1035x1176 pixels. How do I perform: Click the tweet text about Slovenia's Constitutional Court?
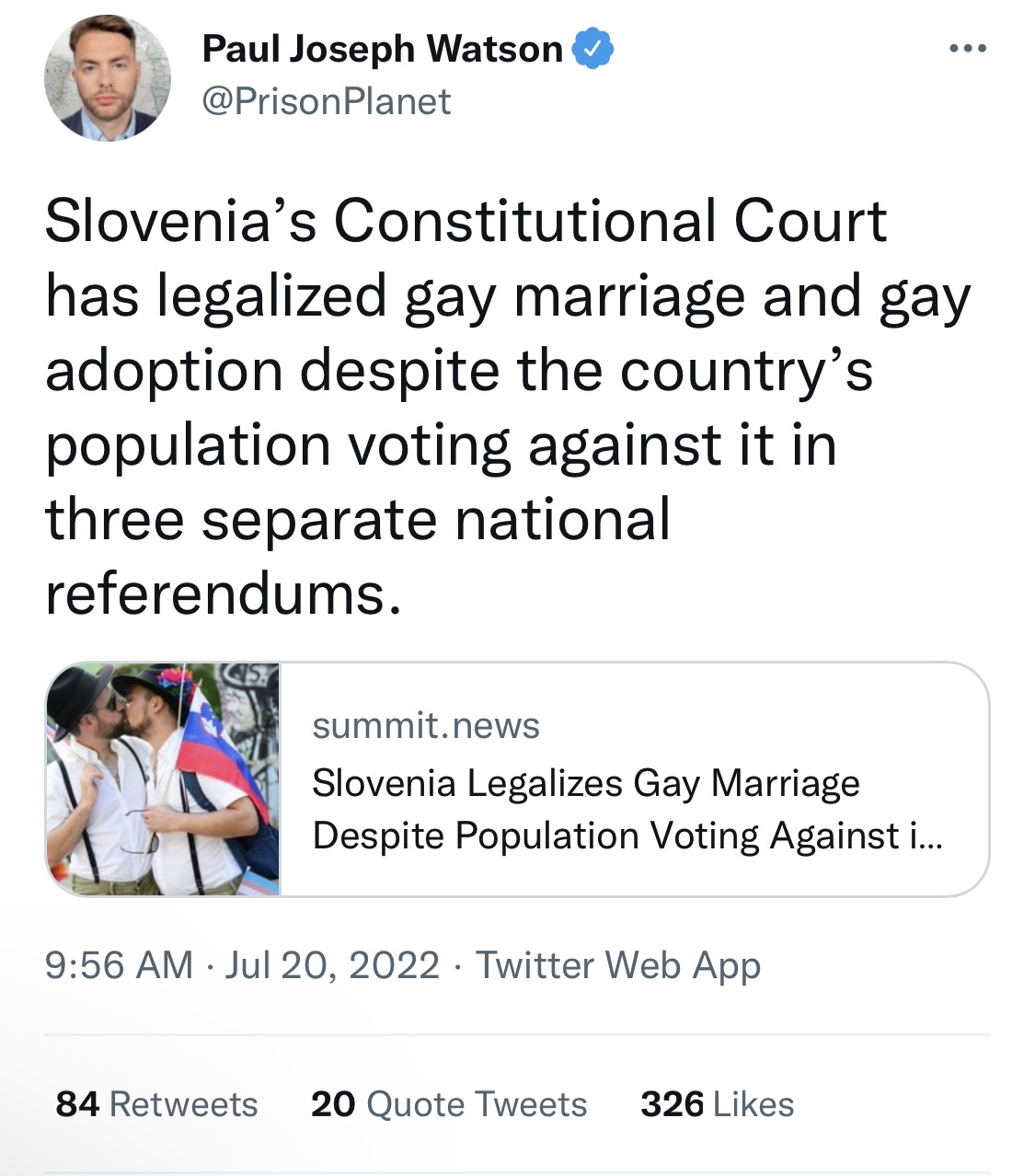pyautogui.click(x=506, y=407)
